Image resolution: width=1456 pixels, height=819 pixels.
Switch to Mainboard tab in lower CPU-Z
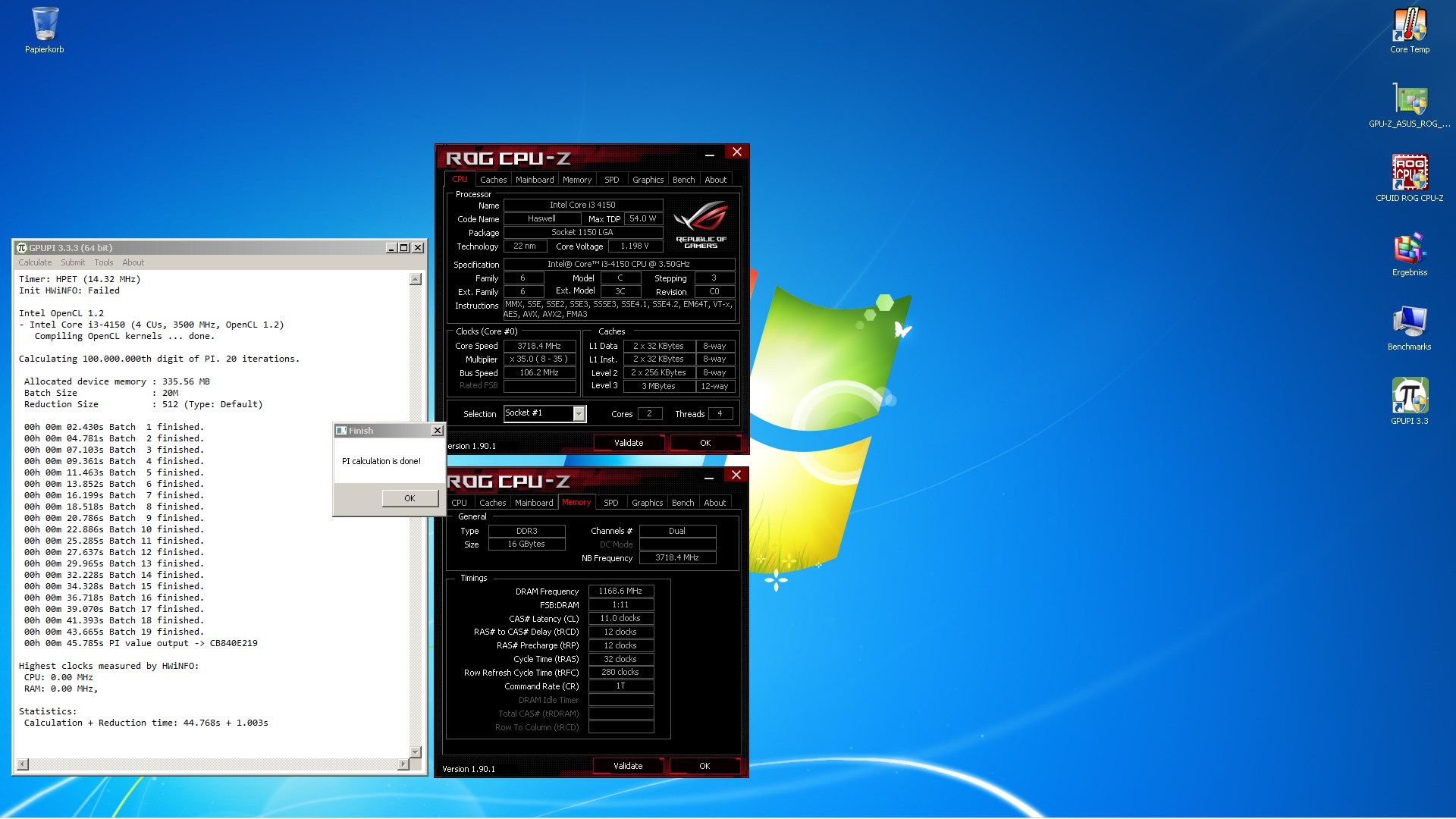tap(534, 503)
